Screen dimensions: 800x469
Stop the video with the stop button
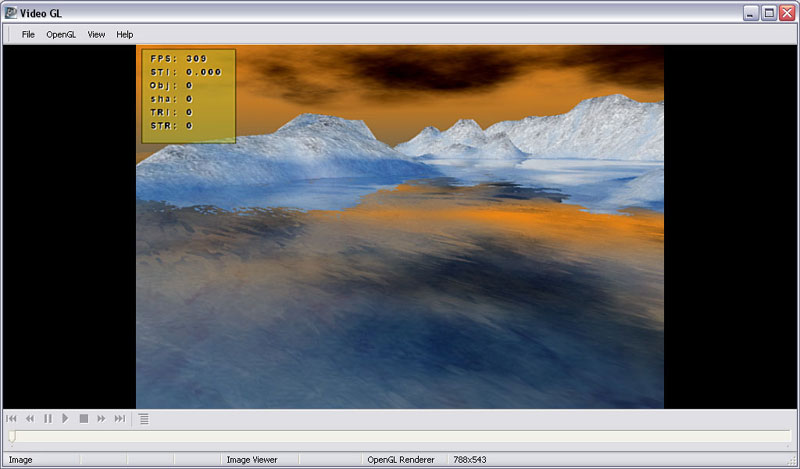coord(83,419)
